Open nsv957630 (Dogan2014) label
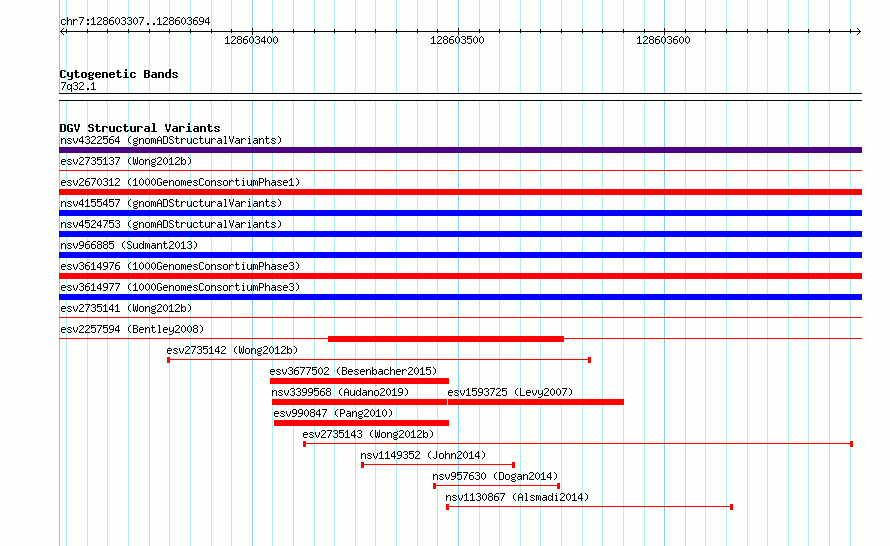The width and height of the screenshot is (890, 546). tap(496, 476)
